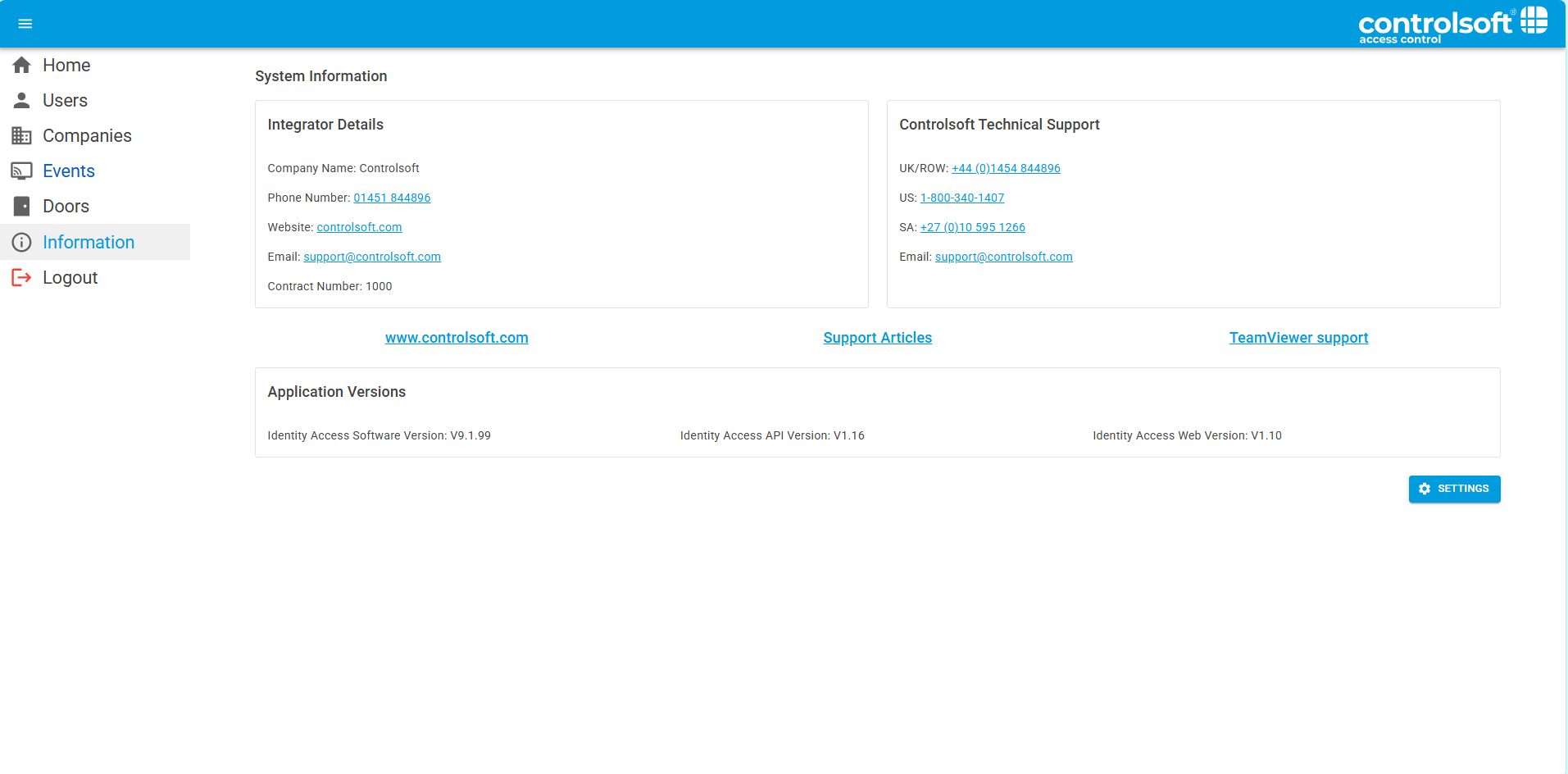Open the Support Articles link

coord(878,338)
